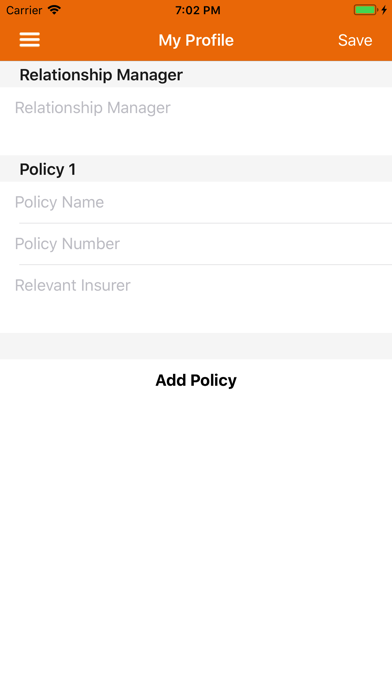Tap Save in the navigation bar

pos(355,40)
